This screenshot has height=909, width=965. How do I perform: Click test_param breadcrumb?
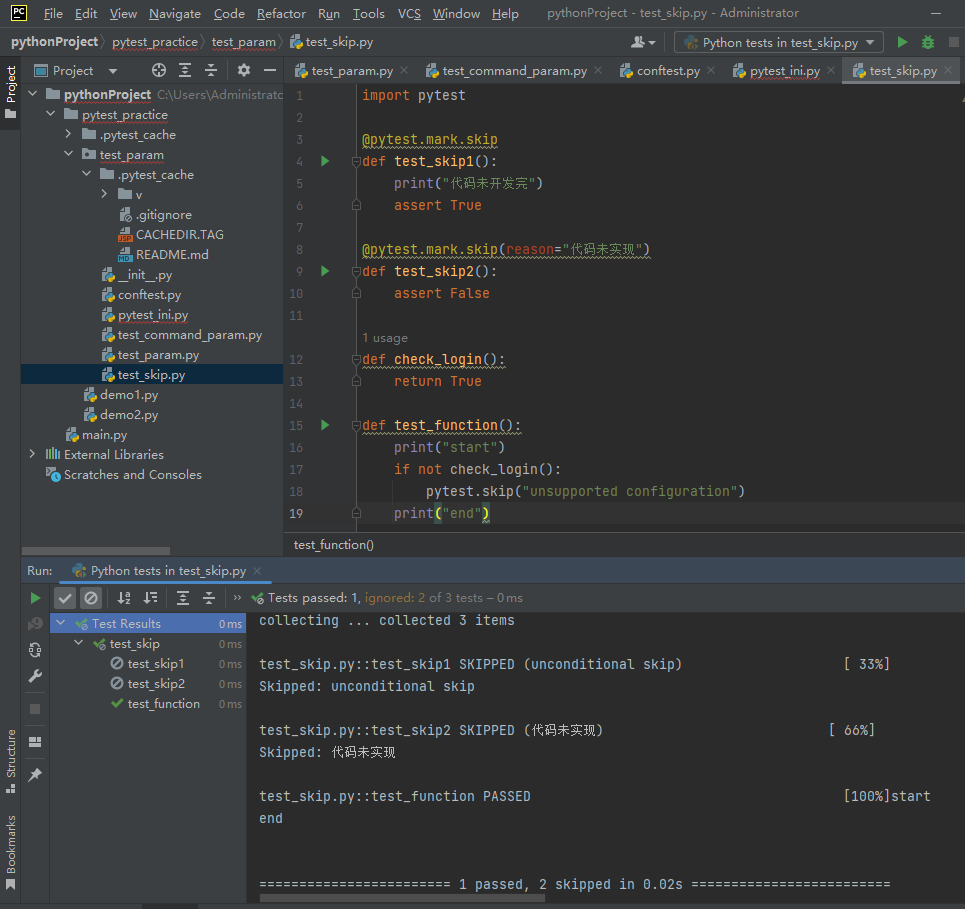(x=244, y=42)
